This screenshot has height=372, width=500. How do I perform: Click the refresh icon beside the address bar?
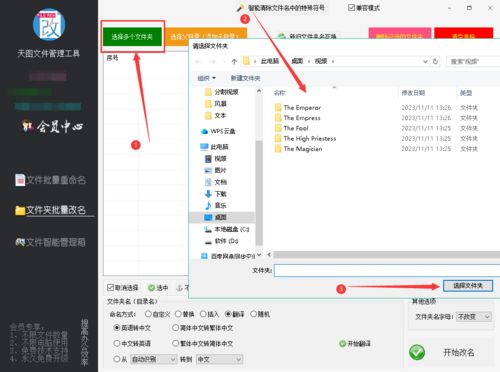tap(435, 61)
